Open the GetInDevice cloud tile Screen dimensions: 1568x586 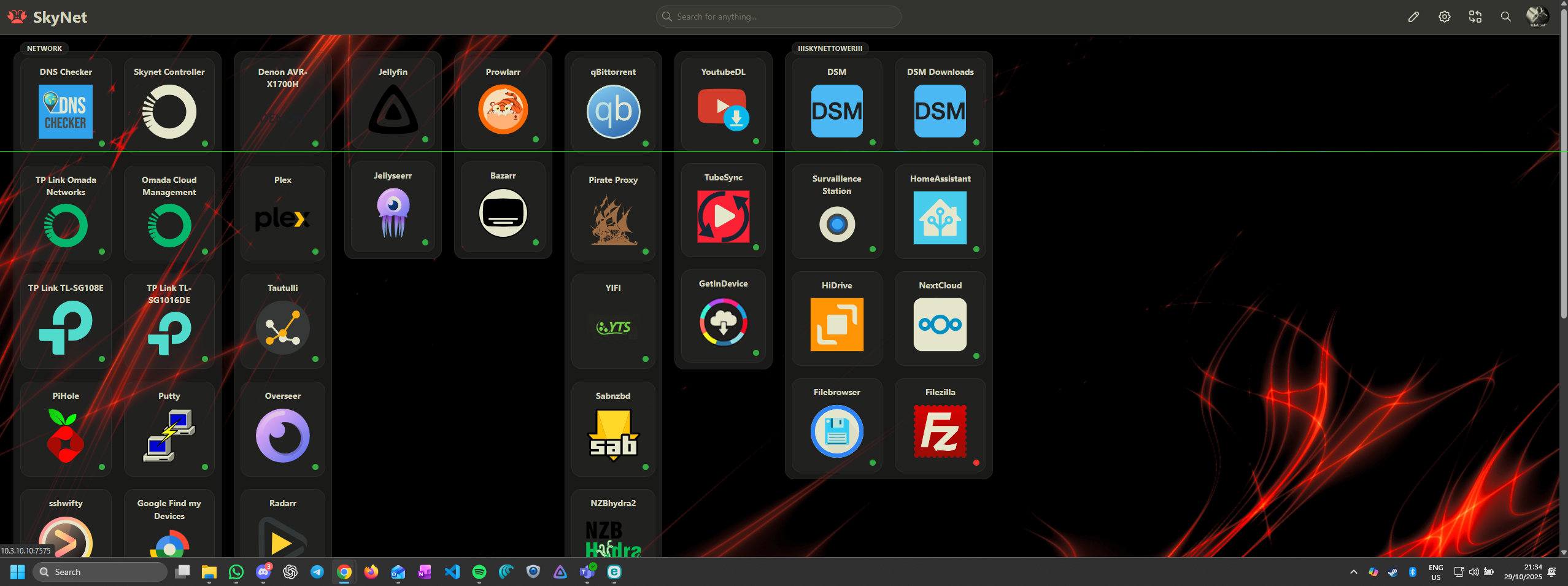pyautogui.click(x=724, y=316)
